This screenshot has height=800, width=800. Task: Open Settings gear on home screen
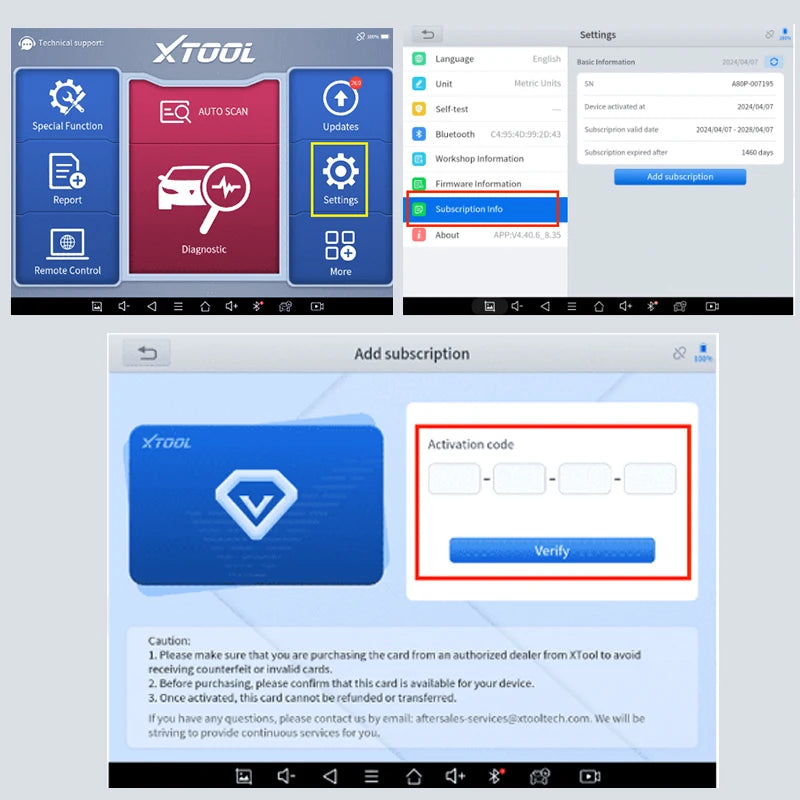(340, 179)
